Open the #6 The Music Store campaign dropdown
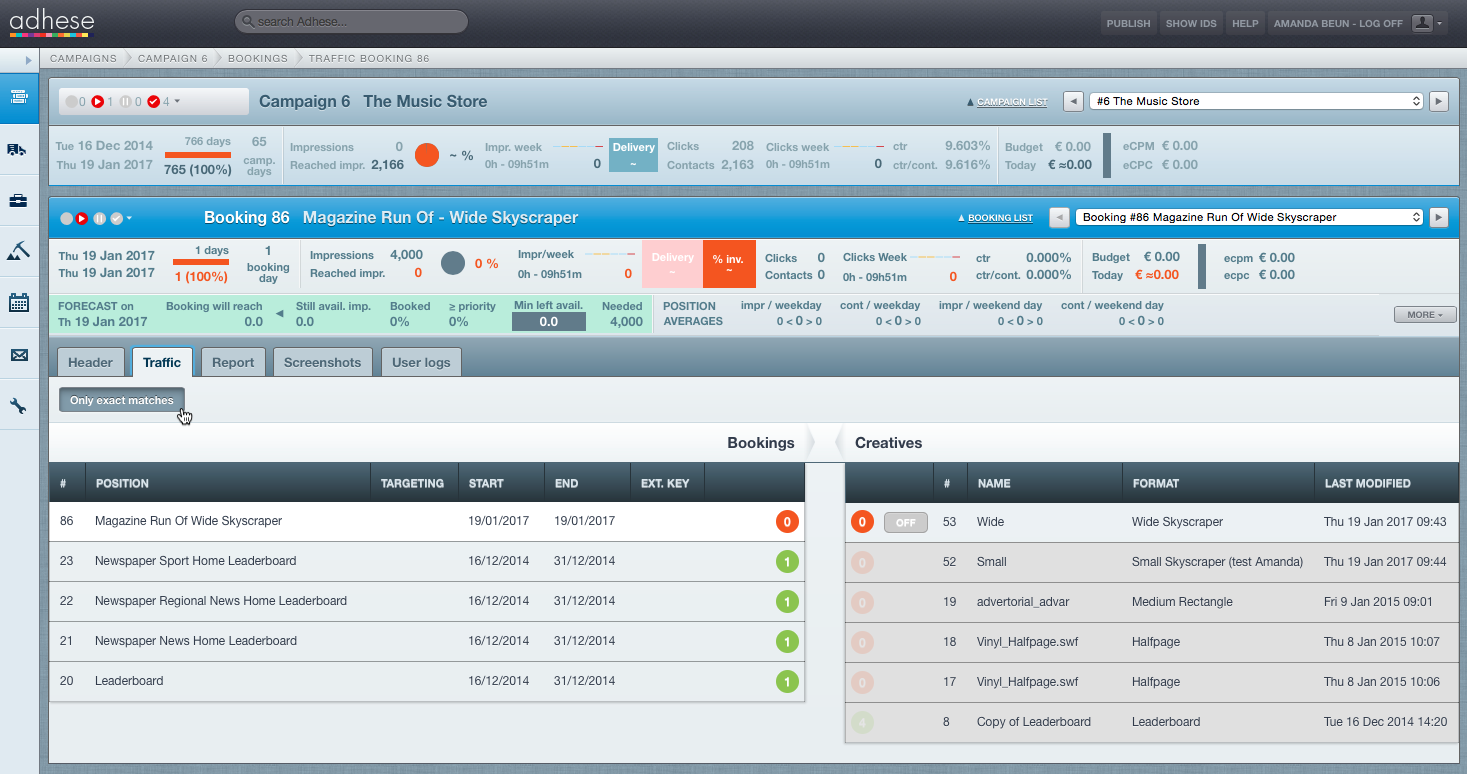The width and height of the screenshot is (1467, 774). click(1257, 101)
